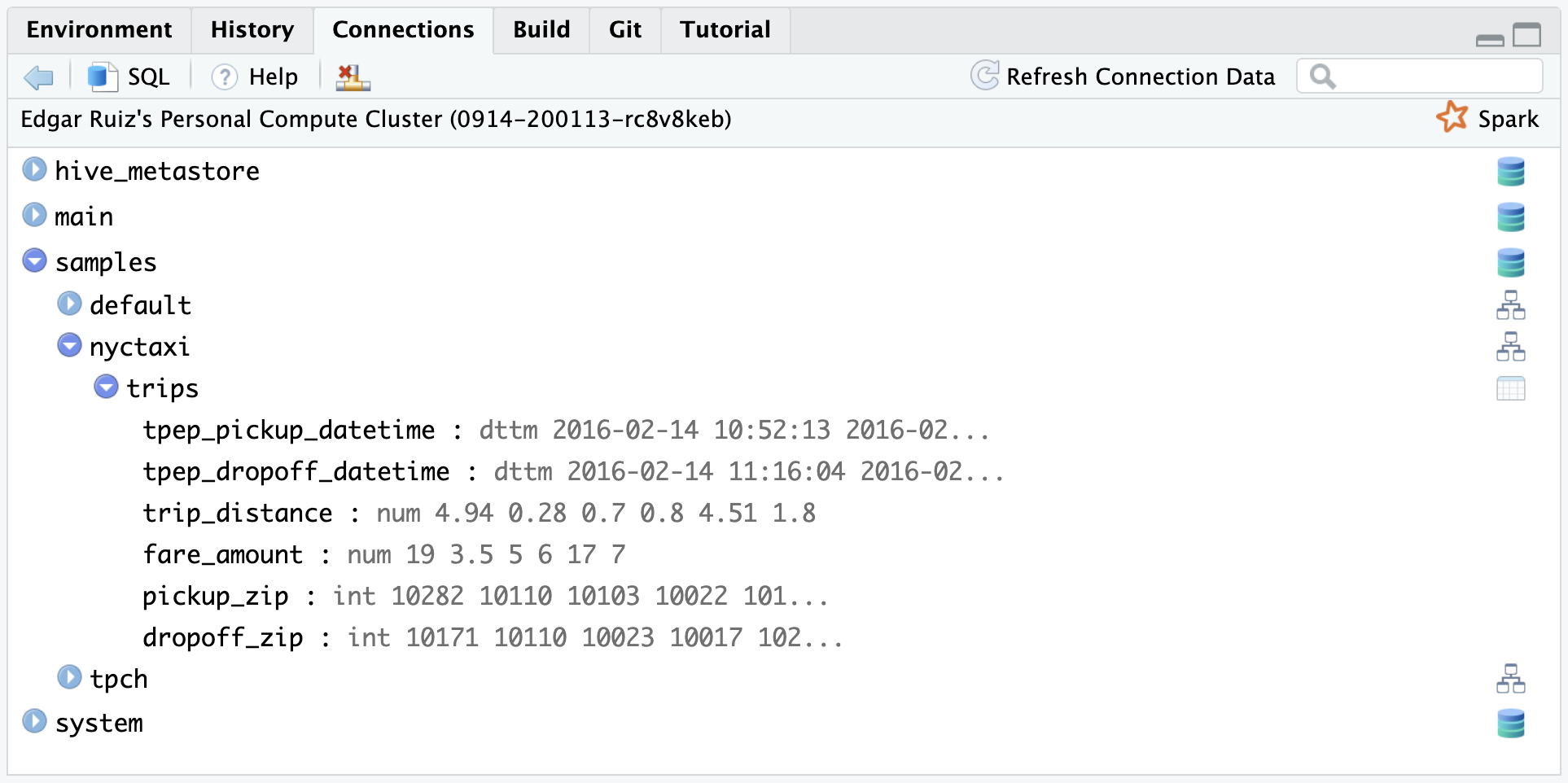Click the hive_metastore catalog database icon

(1510, 172)
